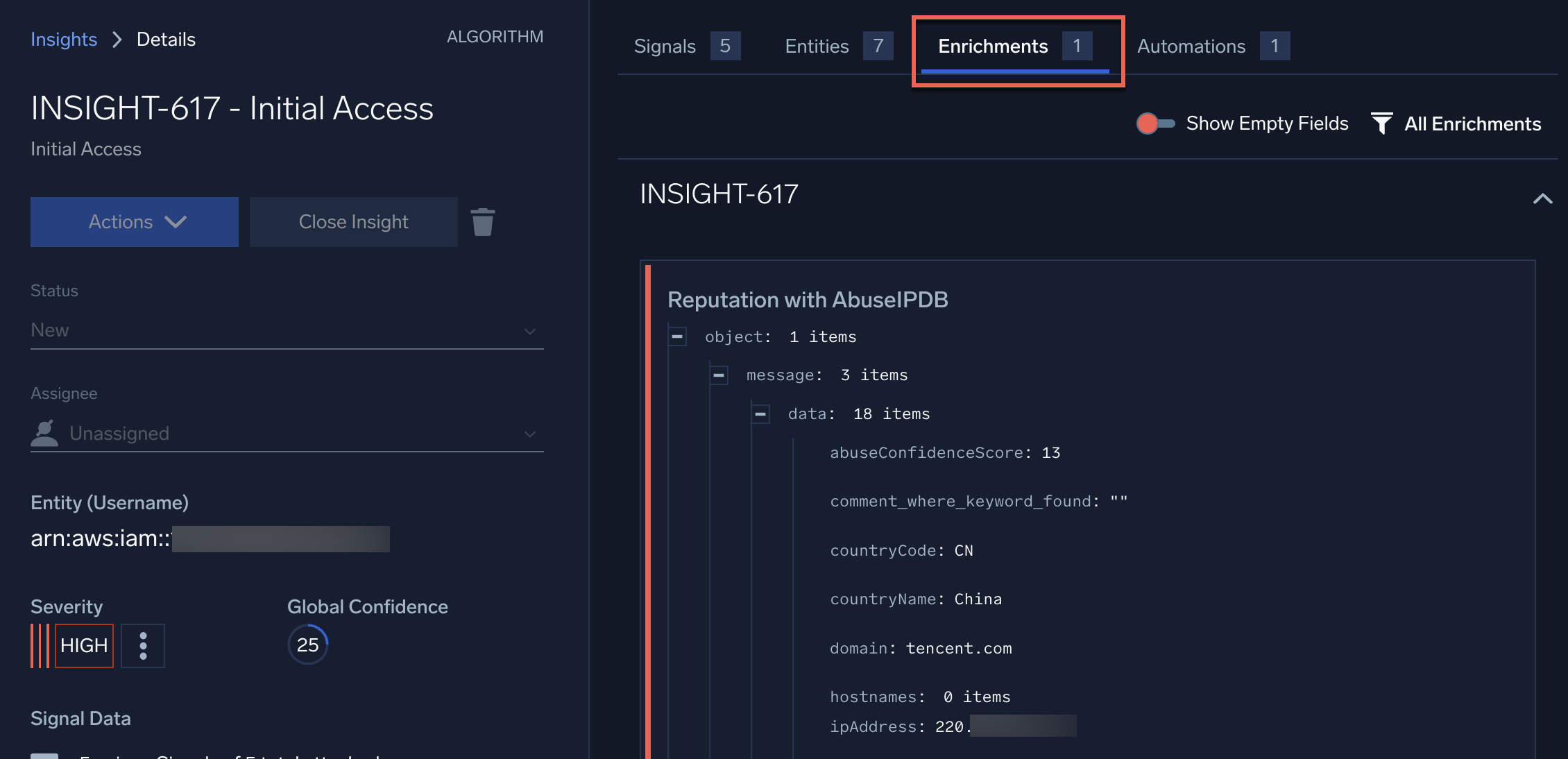Collapse the message: 3 items node
The image size is (1568, 759).
[x=718, y=375]
